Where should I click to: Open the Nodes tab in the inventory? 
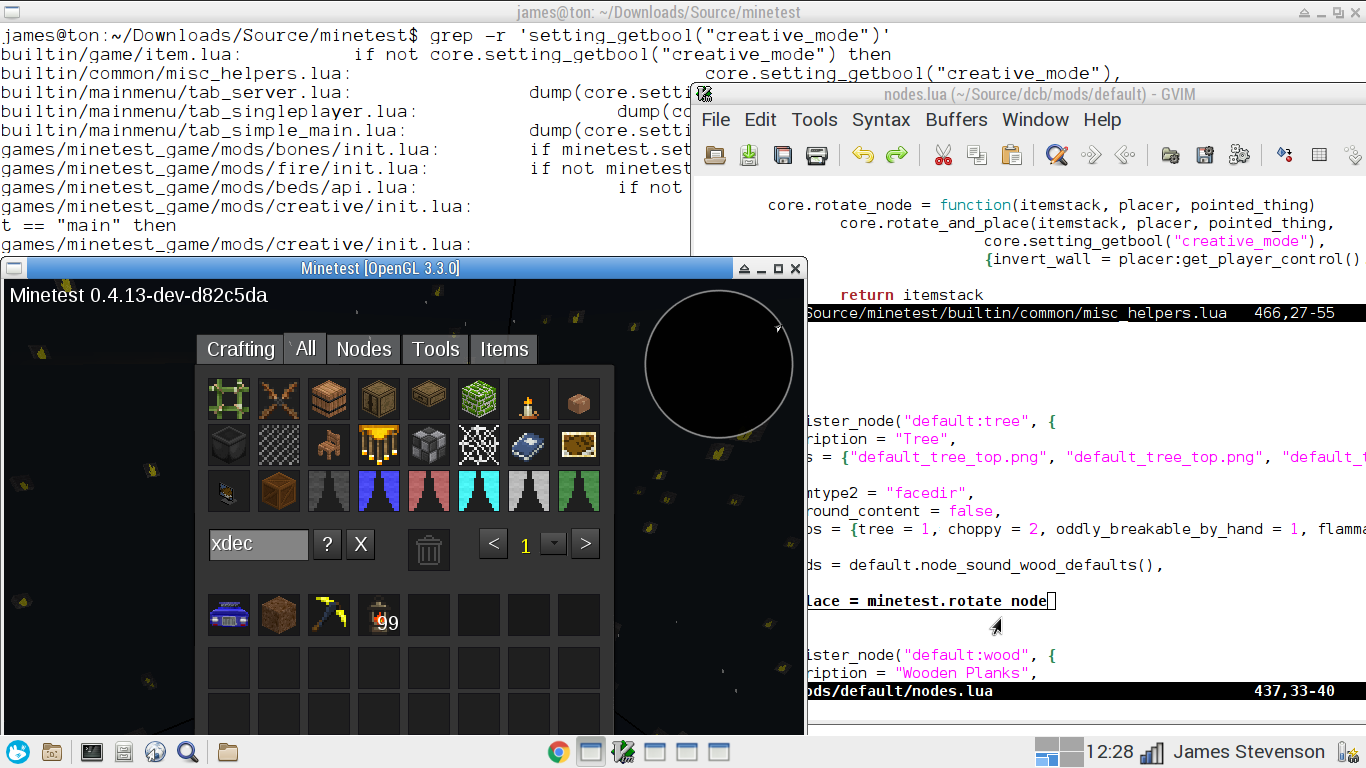click(363, 349)
